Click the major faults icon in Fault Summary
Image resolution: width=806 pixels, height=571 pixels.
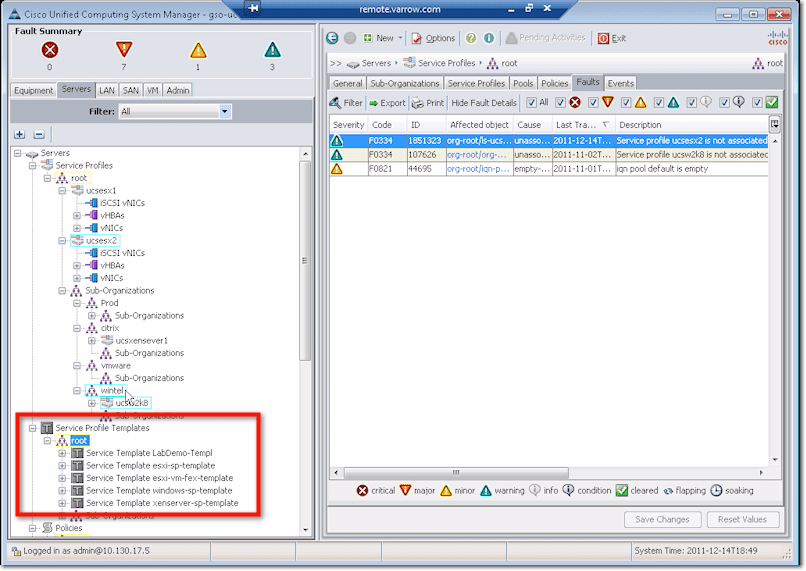point(124,50)
